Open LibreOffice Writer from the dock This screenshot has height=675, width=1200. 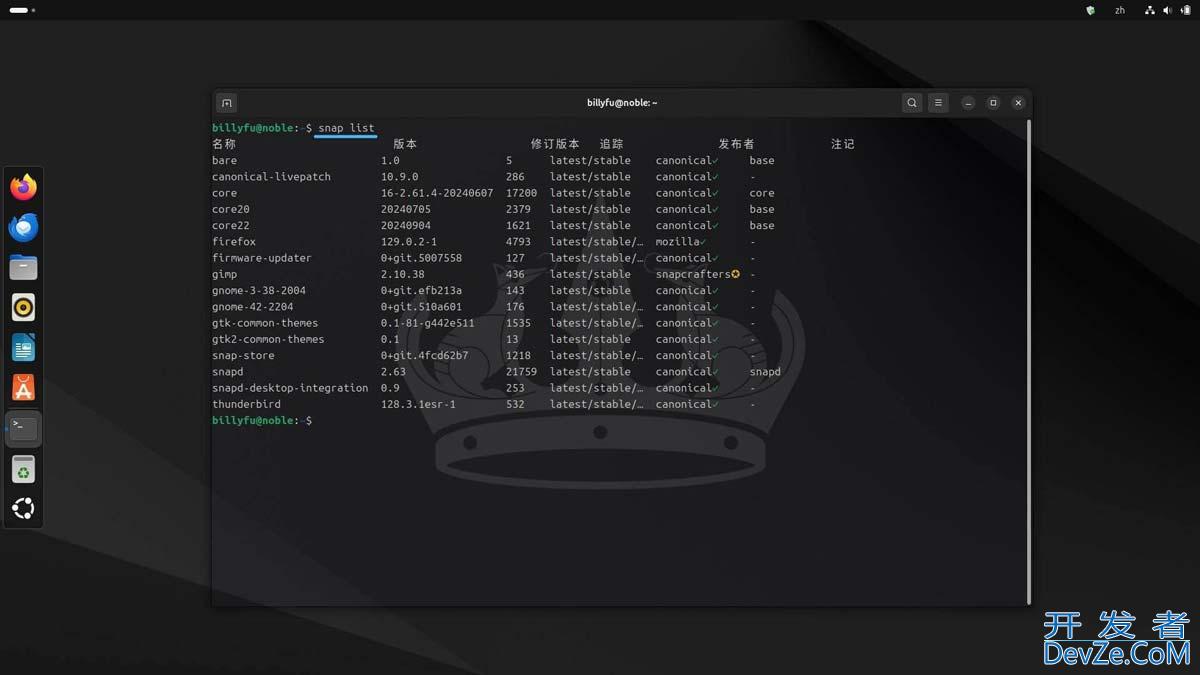coord(24,347)
